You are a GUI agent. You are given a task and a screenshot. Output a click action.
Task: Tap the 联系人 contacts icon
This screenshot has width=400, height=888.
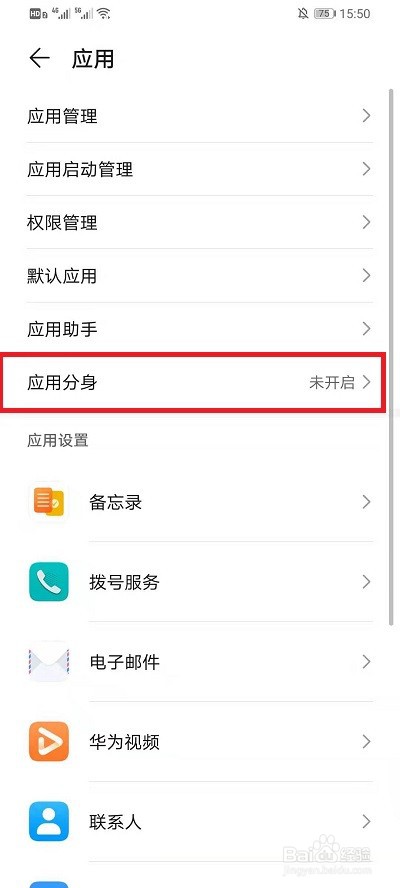(49, 821)
